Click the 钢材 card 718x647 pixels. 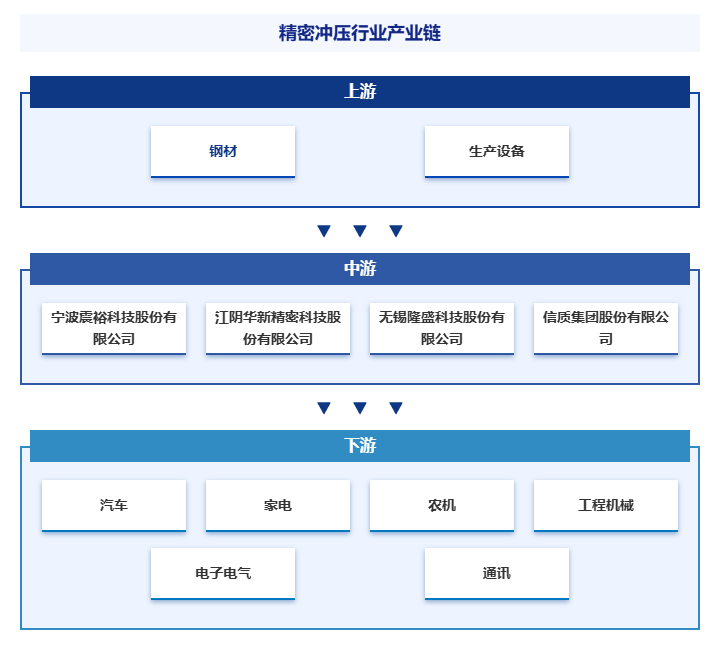[x=223, y=151]
